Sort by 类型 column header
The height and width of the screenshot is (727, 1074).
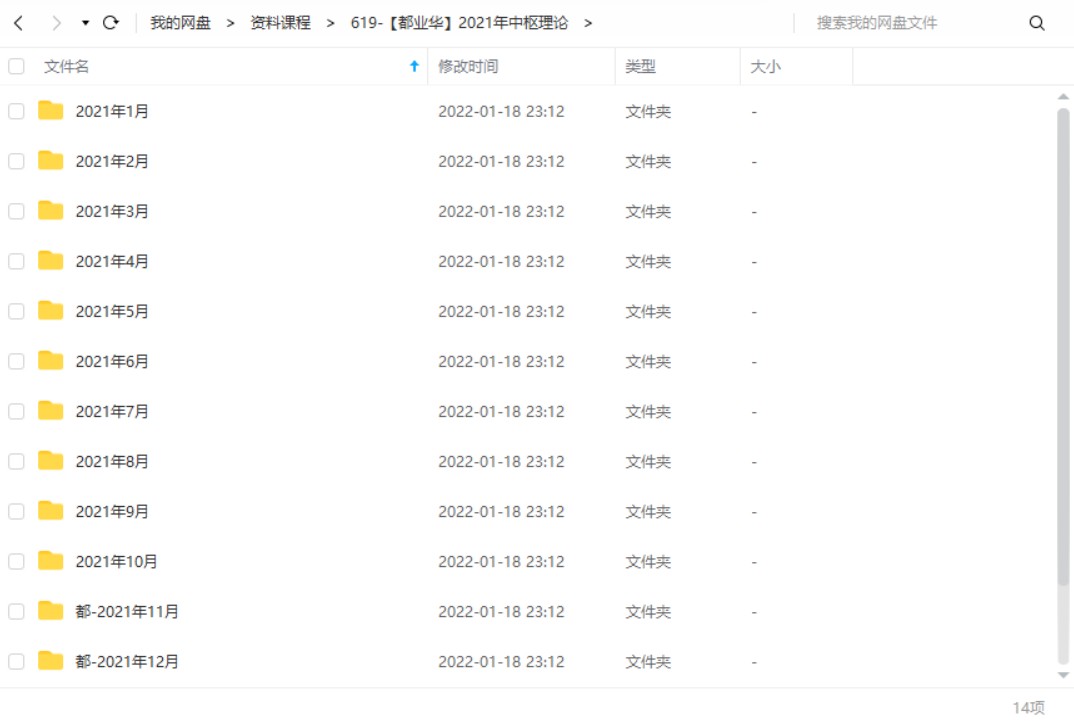point(640,66)
